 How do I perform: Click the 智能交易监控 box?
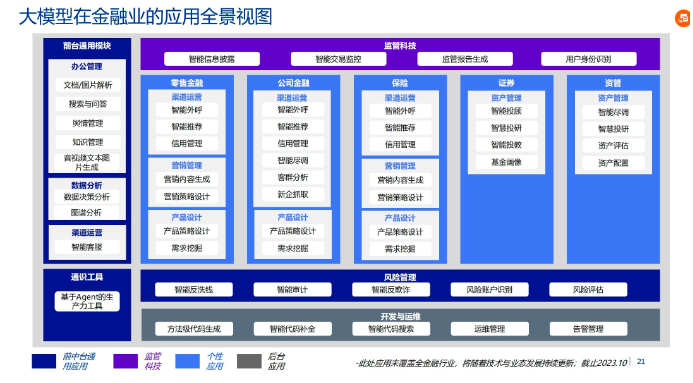[x=339, y=59]
